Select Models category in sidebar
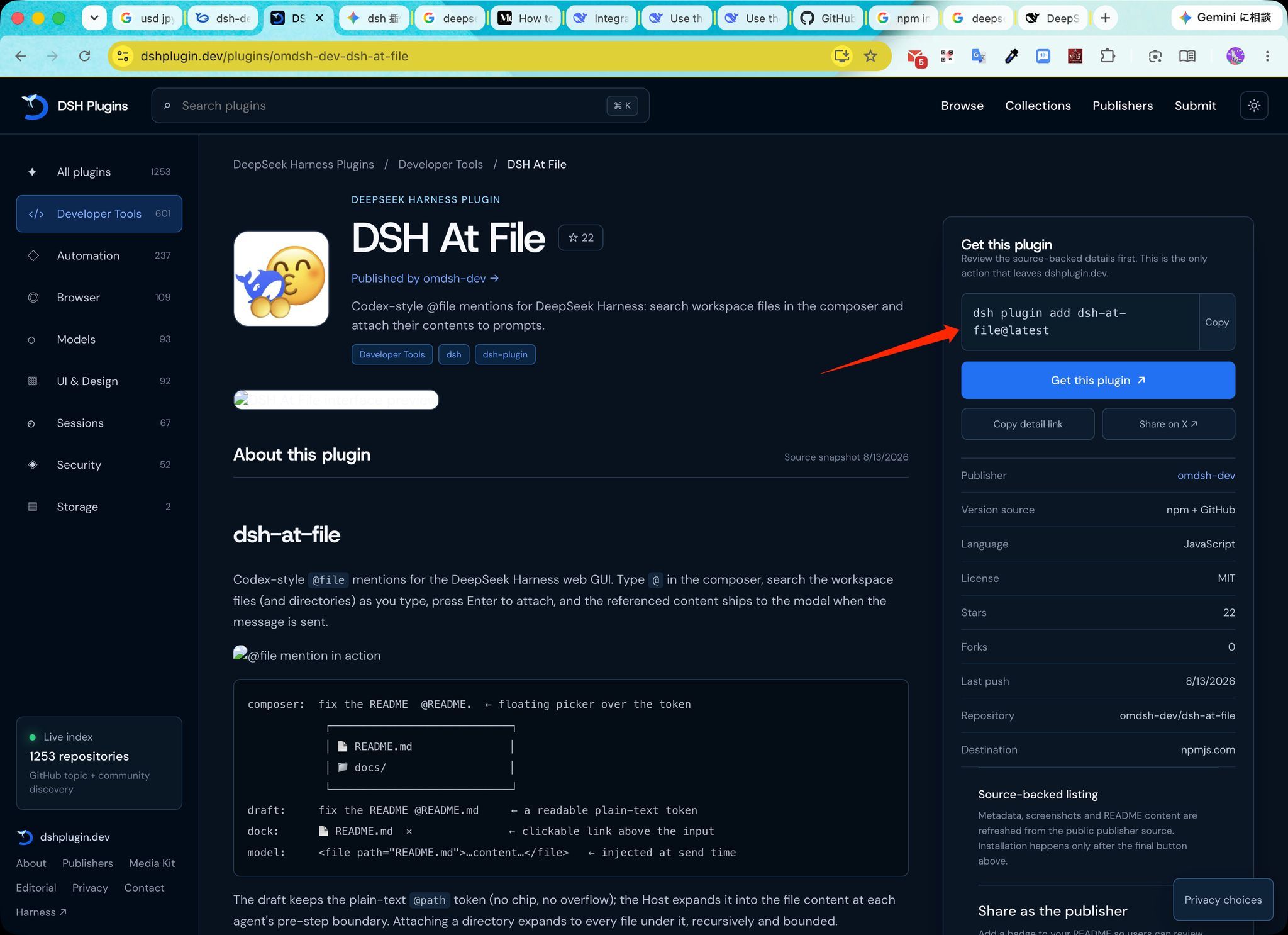Viewport: 1288px width, 935px height. click(x=99, y=339)
